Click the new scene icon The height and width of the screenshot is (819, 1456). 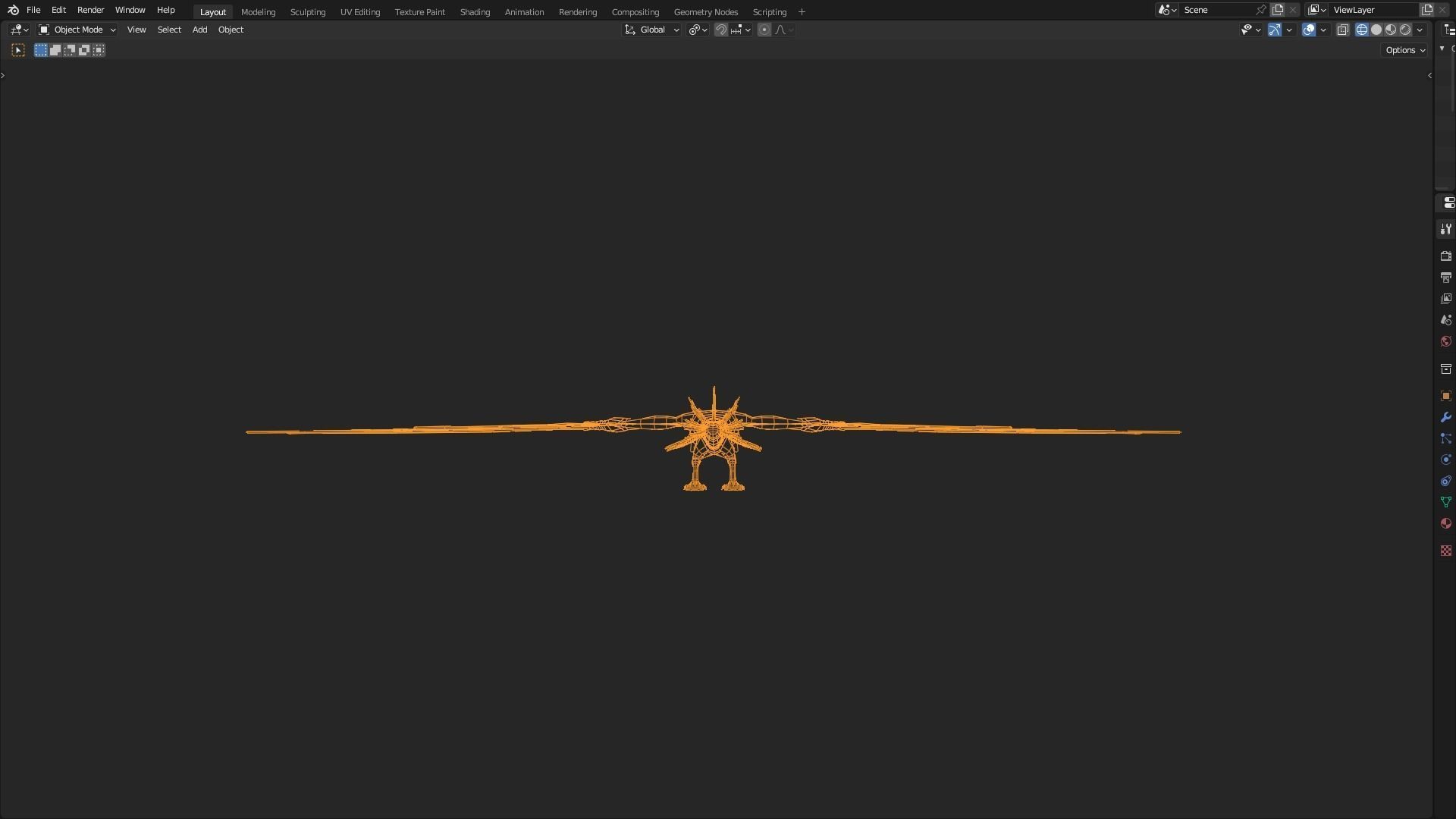click(x=1278, y=10)
